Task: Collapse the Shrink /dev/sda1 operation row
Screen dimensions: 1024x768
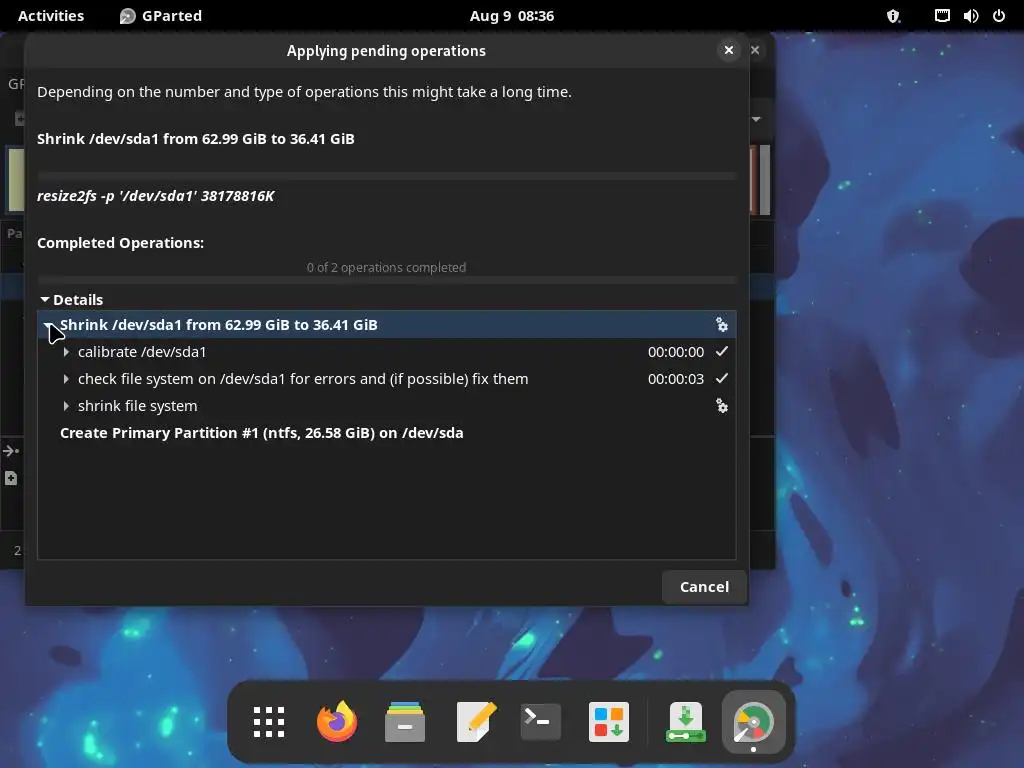Action: pyautogui.click(x=48, y=325)
